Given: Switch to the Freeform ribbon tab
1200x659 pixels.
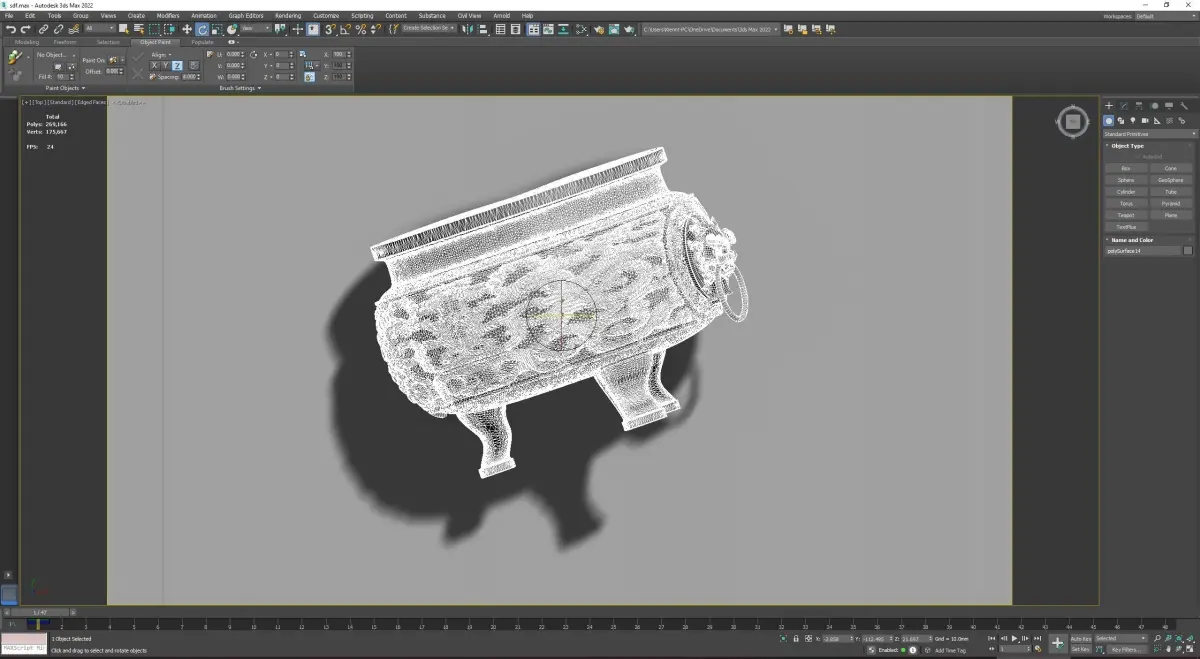Looking at the screenshot, I should (x=64, y=42).
